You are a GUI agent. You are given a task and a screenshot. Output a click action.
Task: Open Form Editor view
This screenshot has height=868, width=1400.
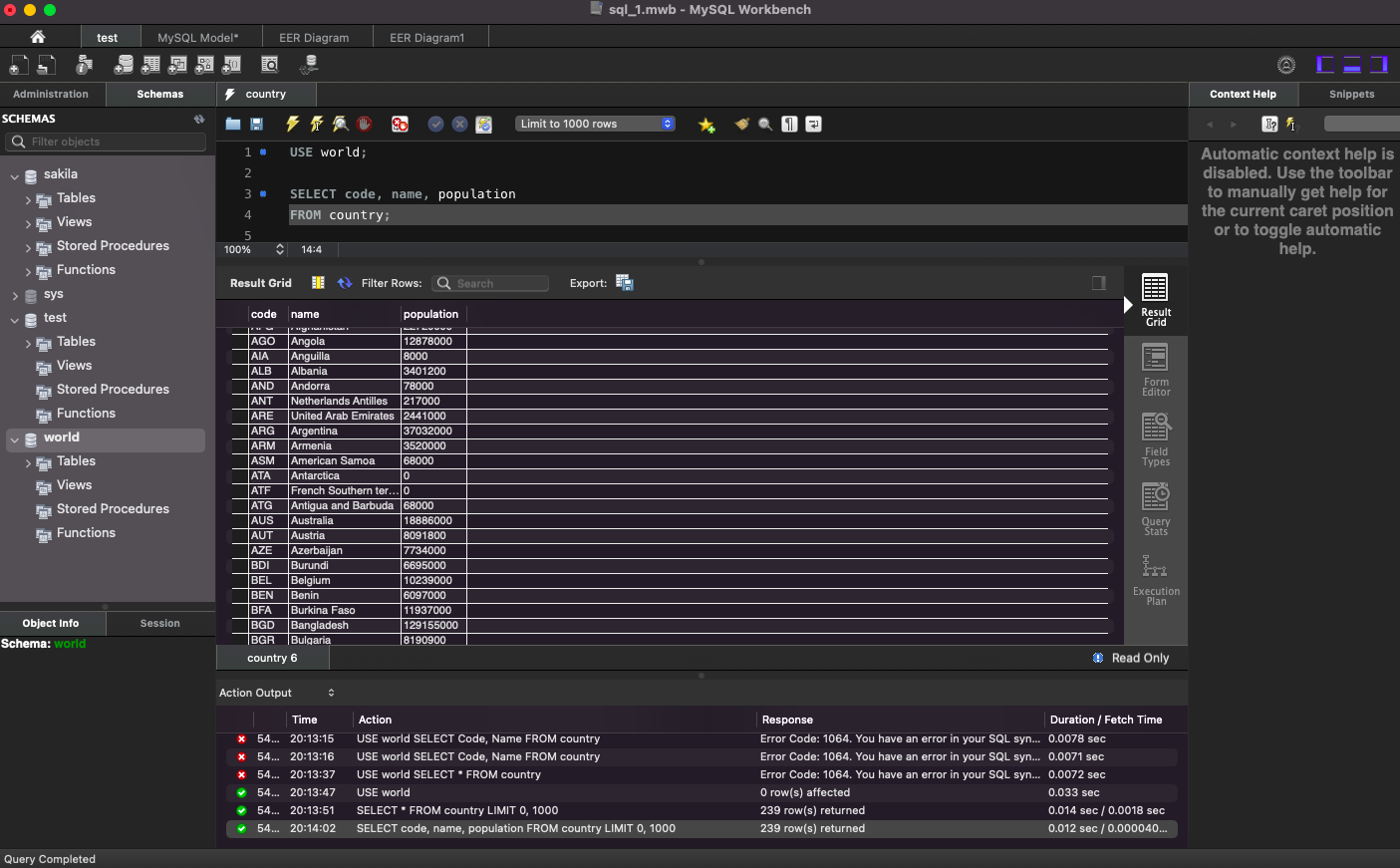tap(1156, 370)
